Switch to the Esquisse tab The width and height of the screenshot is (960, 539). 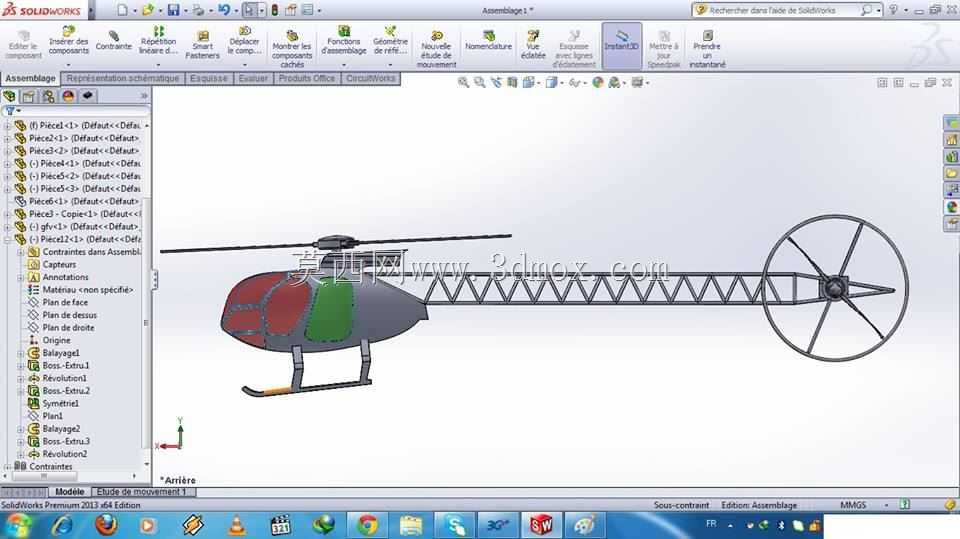[209, 78]
